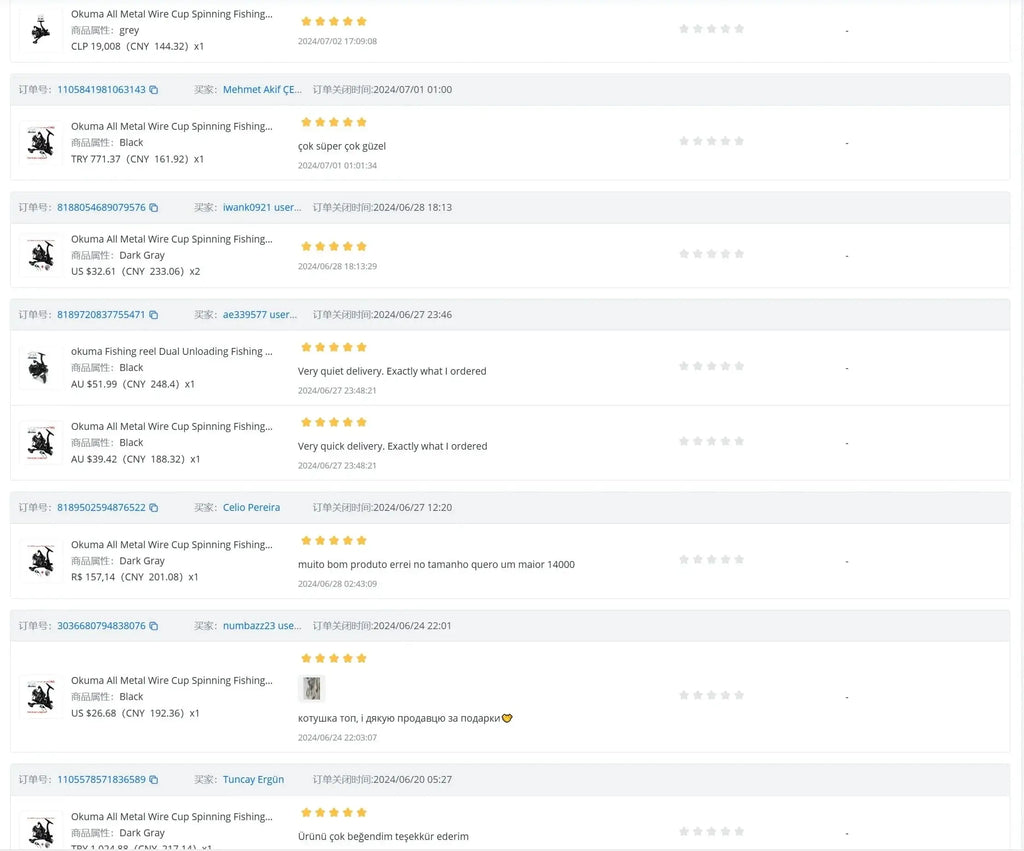Open buyer numbazz23 profile link
Image resolution: width=1024 pixels, height=851 pixels.
[x=261, y=626]
